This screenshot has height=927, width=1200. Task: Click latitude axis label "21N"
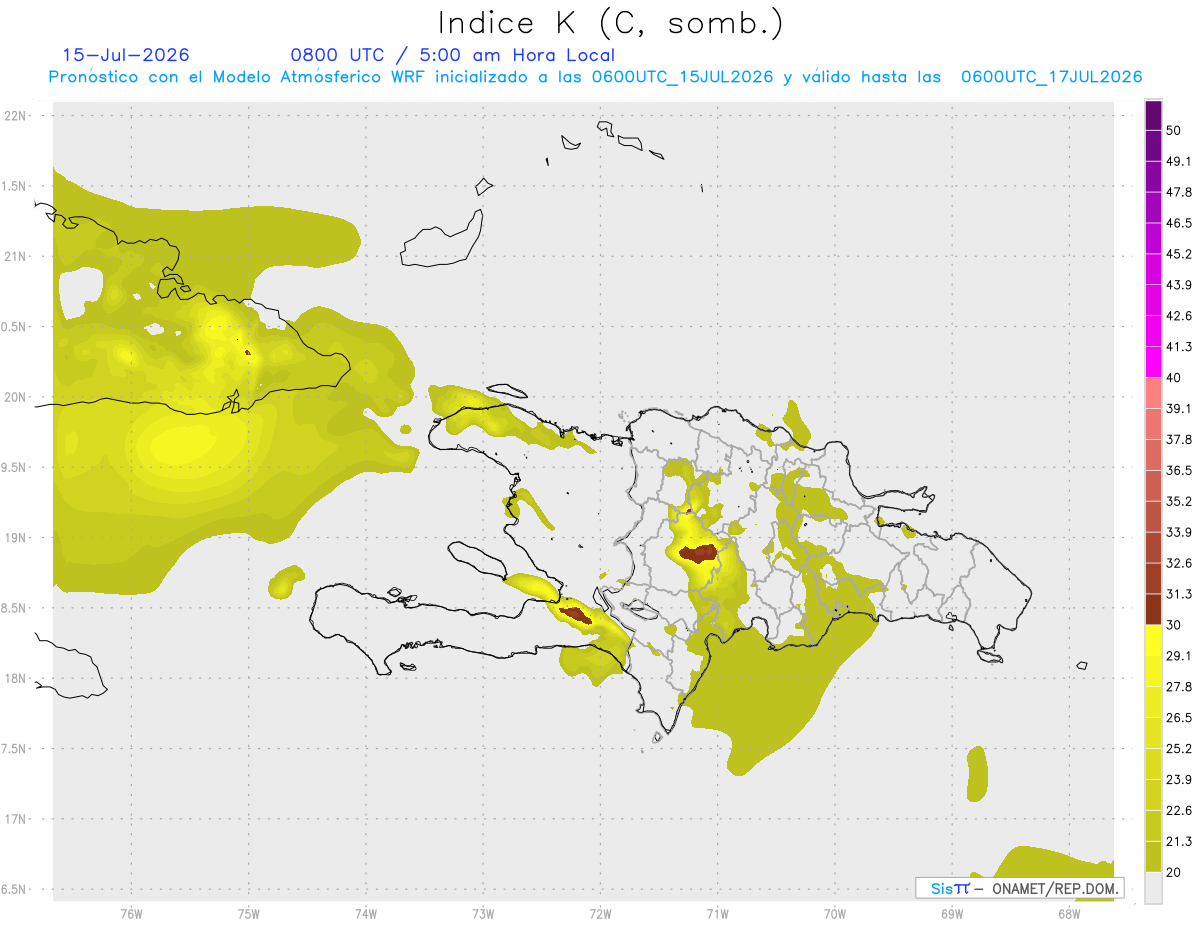tap(17, 256)
